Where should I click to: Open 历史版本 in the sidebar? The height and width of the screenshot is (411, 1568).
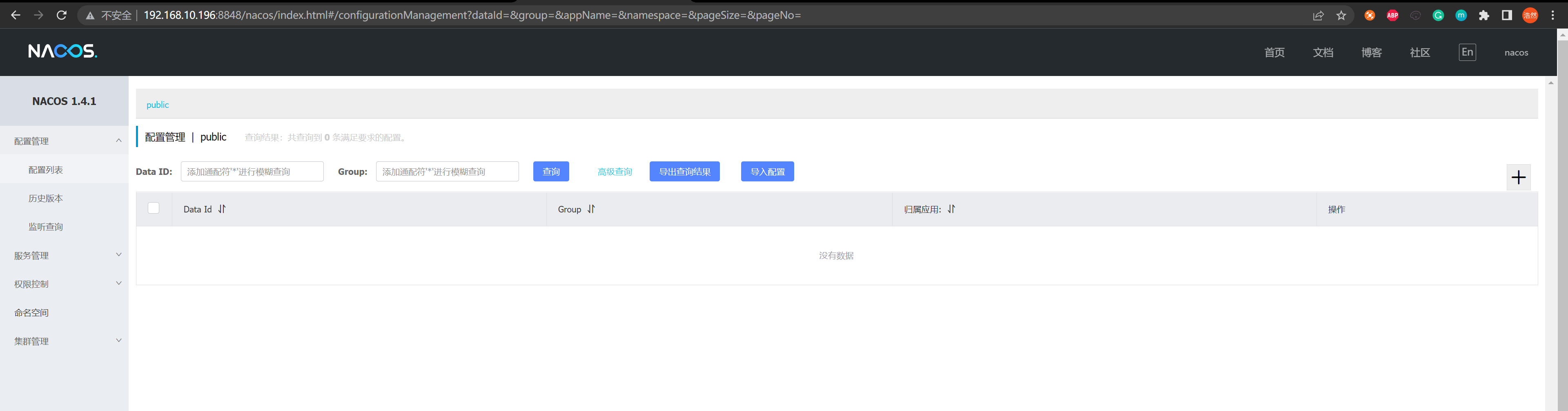pyautogui.click(x=46, y=198)
